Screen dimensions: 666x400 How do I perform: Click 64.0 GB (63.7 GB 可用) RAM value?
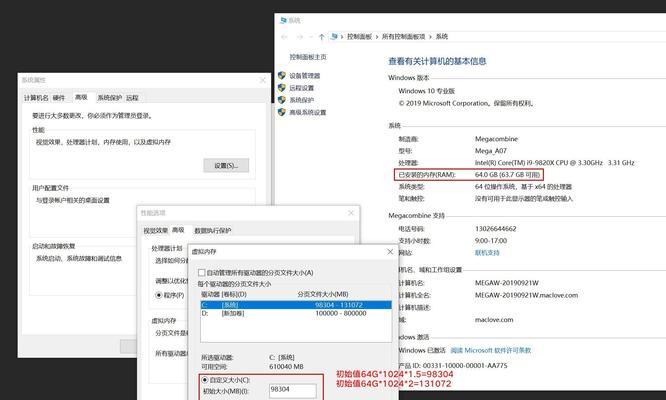[x=507, y=175]
